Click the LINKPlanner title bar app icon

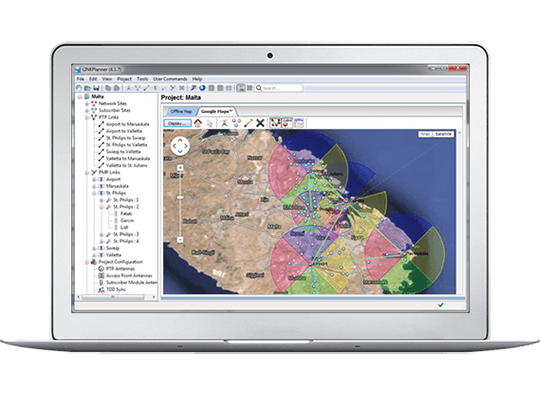[78, 69]
